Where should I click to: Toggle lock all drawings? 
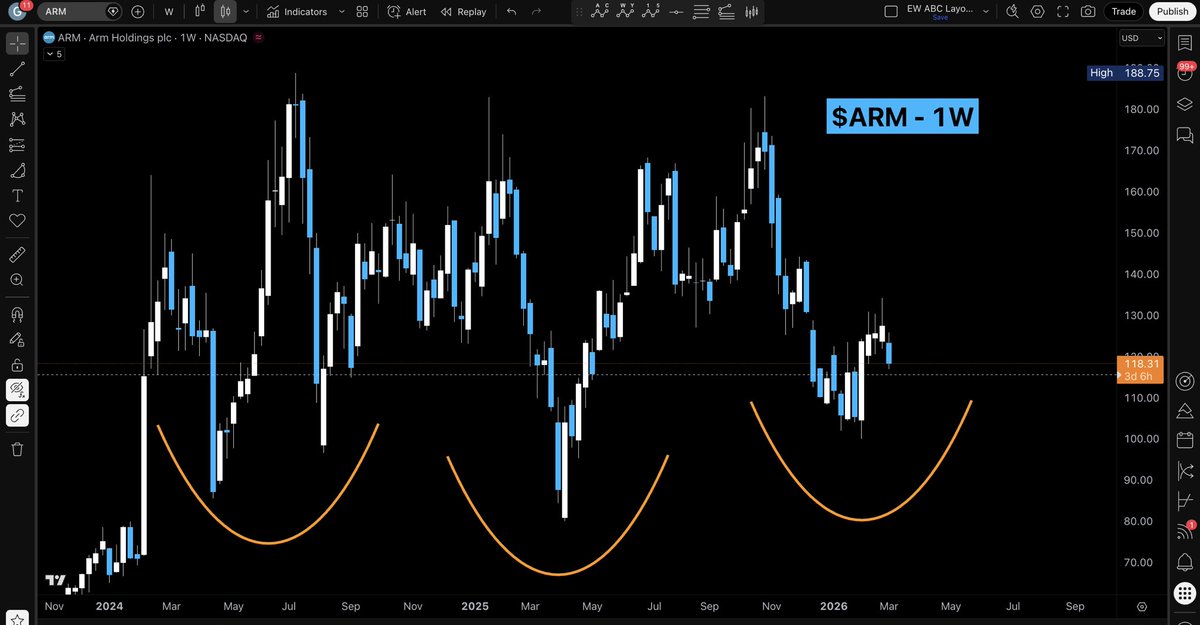coord(17,365)
